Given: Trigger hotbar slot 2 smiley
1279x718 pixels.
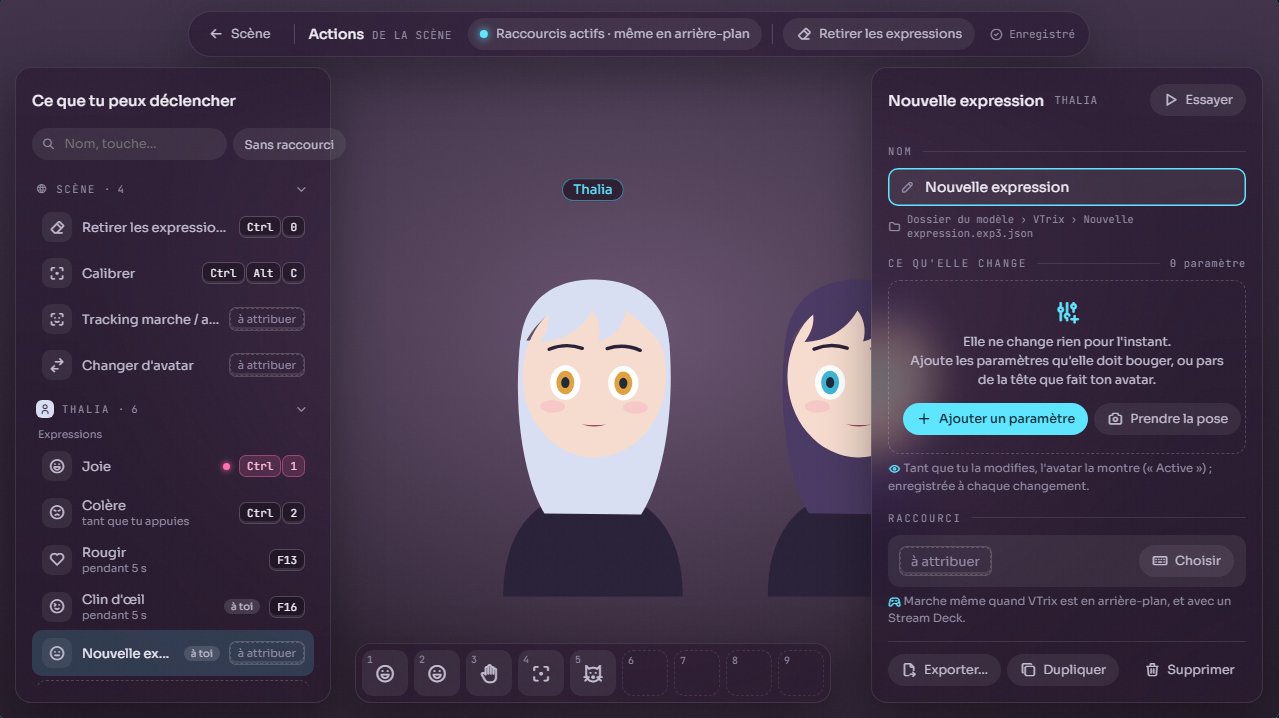Looking at the screenshot, I should (x=437, y=673).
